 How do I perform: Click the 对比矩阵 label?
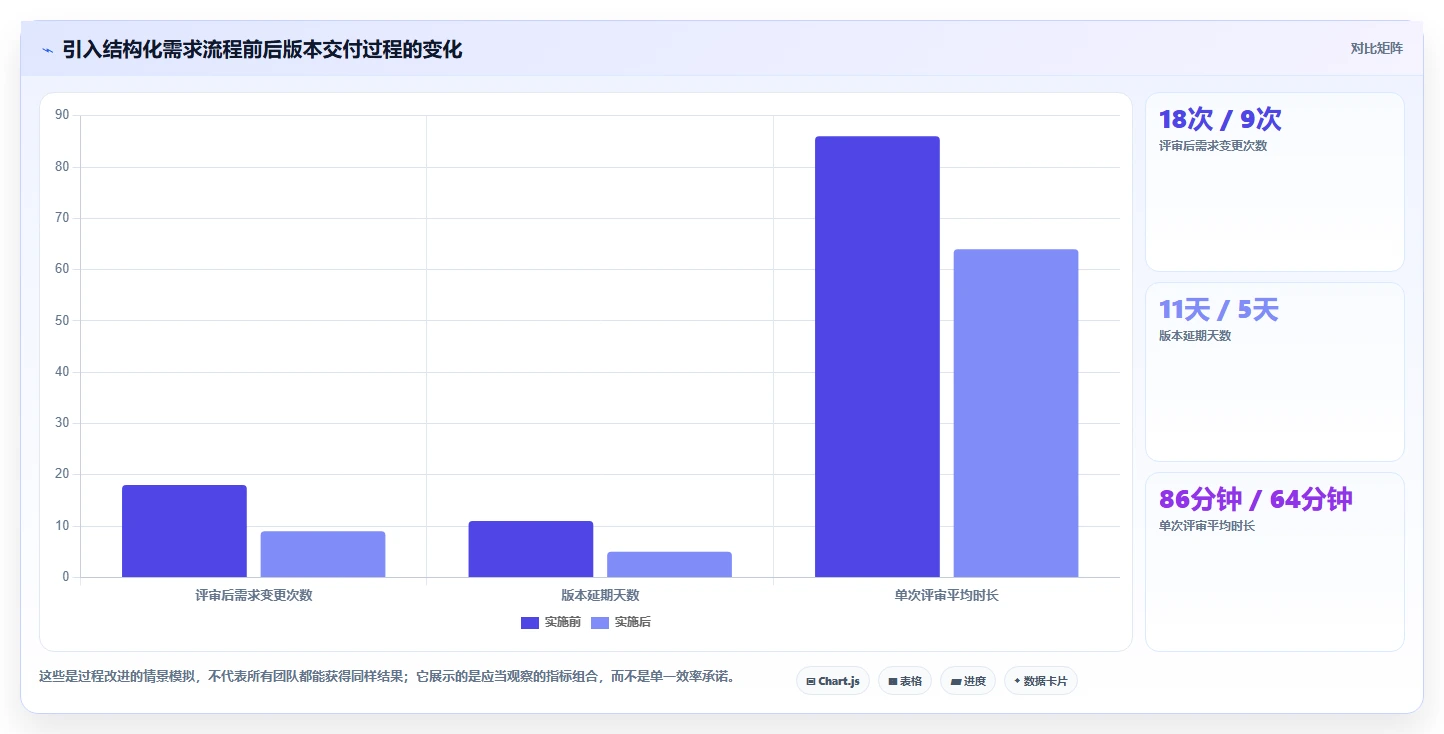1376,49
